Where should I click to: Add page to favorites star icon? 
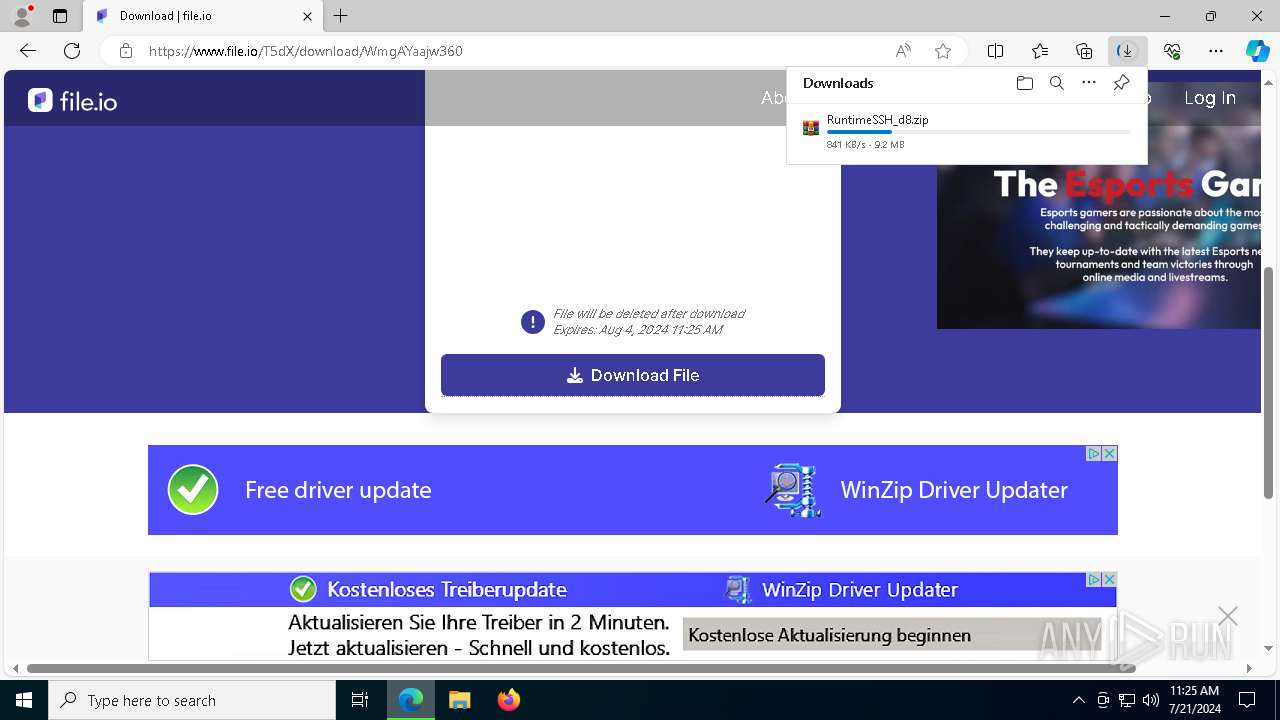943,51
